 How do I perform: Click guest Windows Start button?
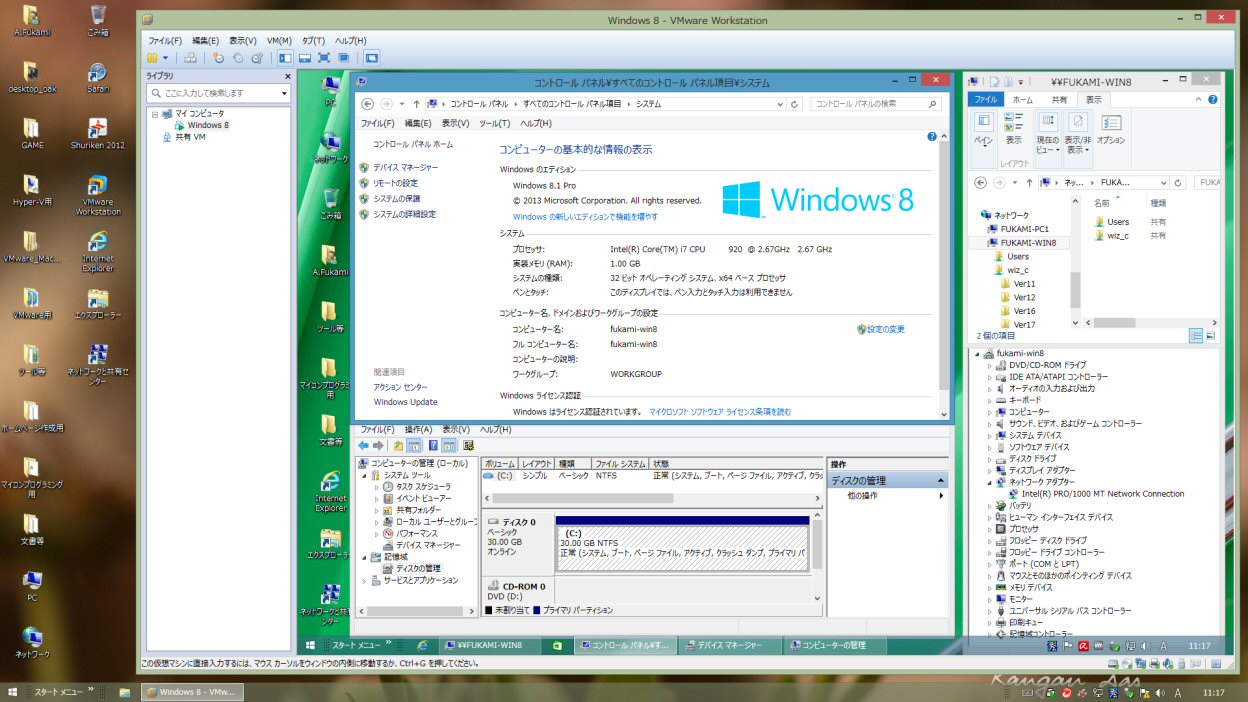coord(311,646)
